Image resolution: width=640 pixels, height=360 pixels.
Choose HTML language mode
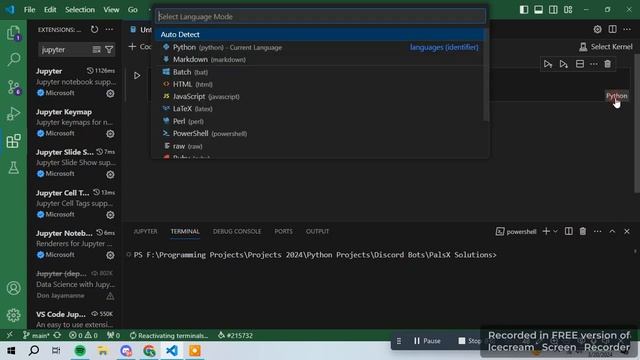tap(320, 84)
